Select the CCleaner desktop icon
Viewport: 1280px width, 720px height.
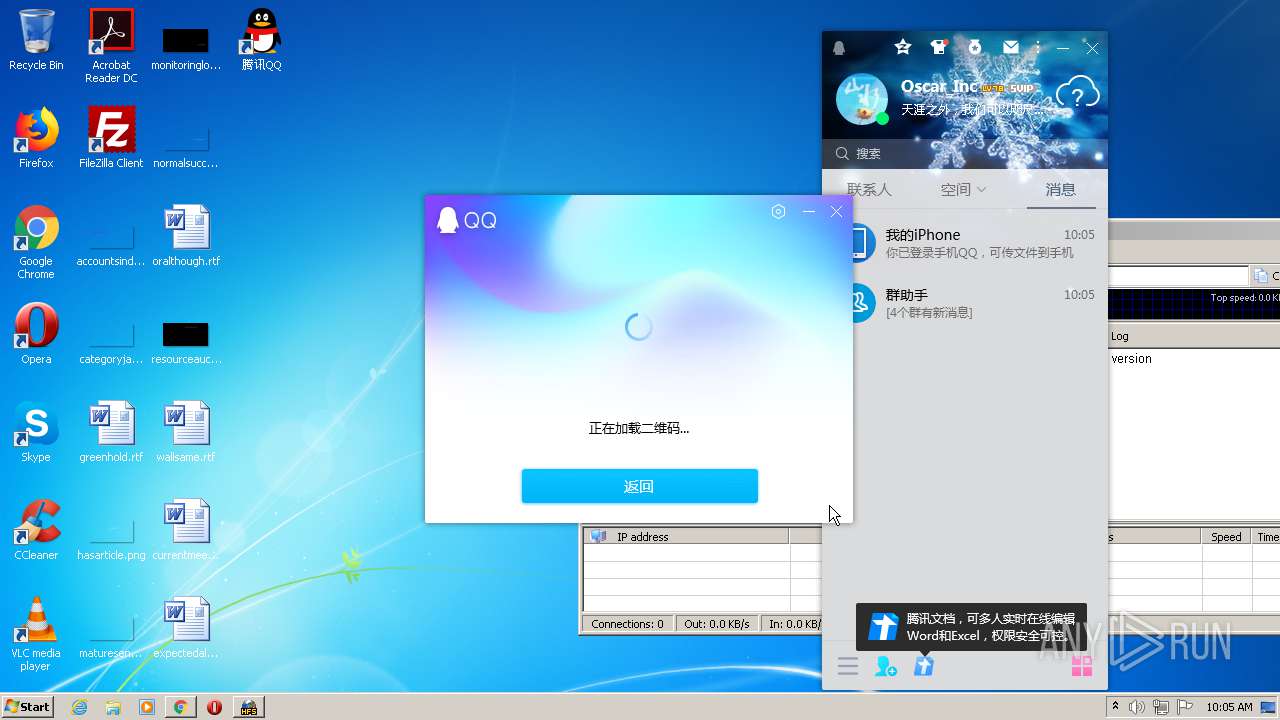tap(36, 530)
